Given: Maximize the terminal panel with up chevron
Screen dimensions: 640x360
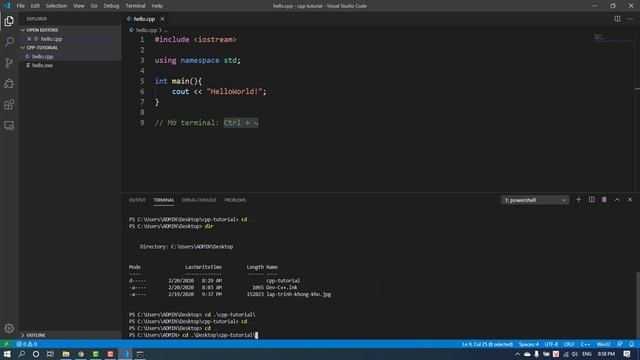Looking at the screenshot, I should pos(617,200).
